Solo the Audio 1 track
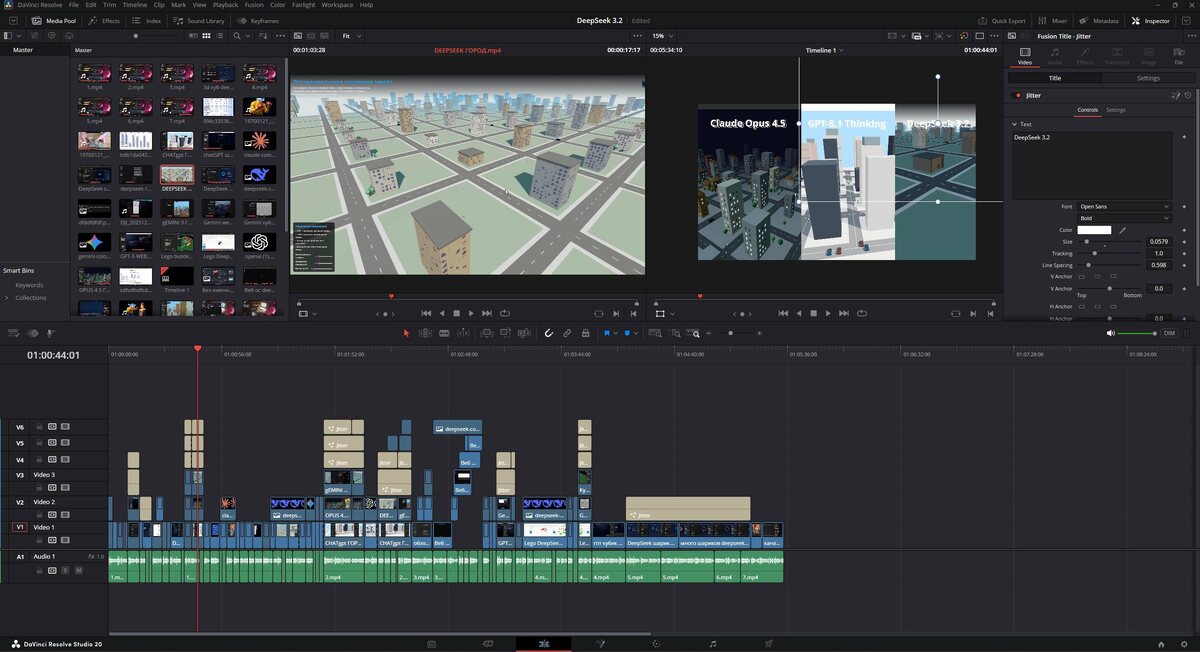The width and height of the screenshot is (1200, 652). (66, 571)
